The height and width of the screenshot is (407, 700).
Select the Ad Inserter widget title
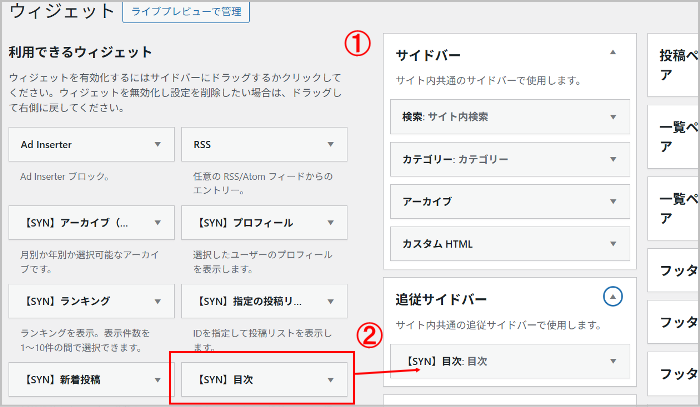(46, 145)
